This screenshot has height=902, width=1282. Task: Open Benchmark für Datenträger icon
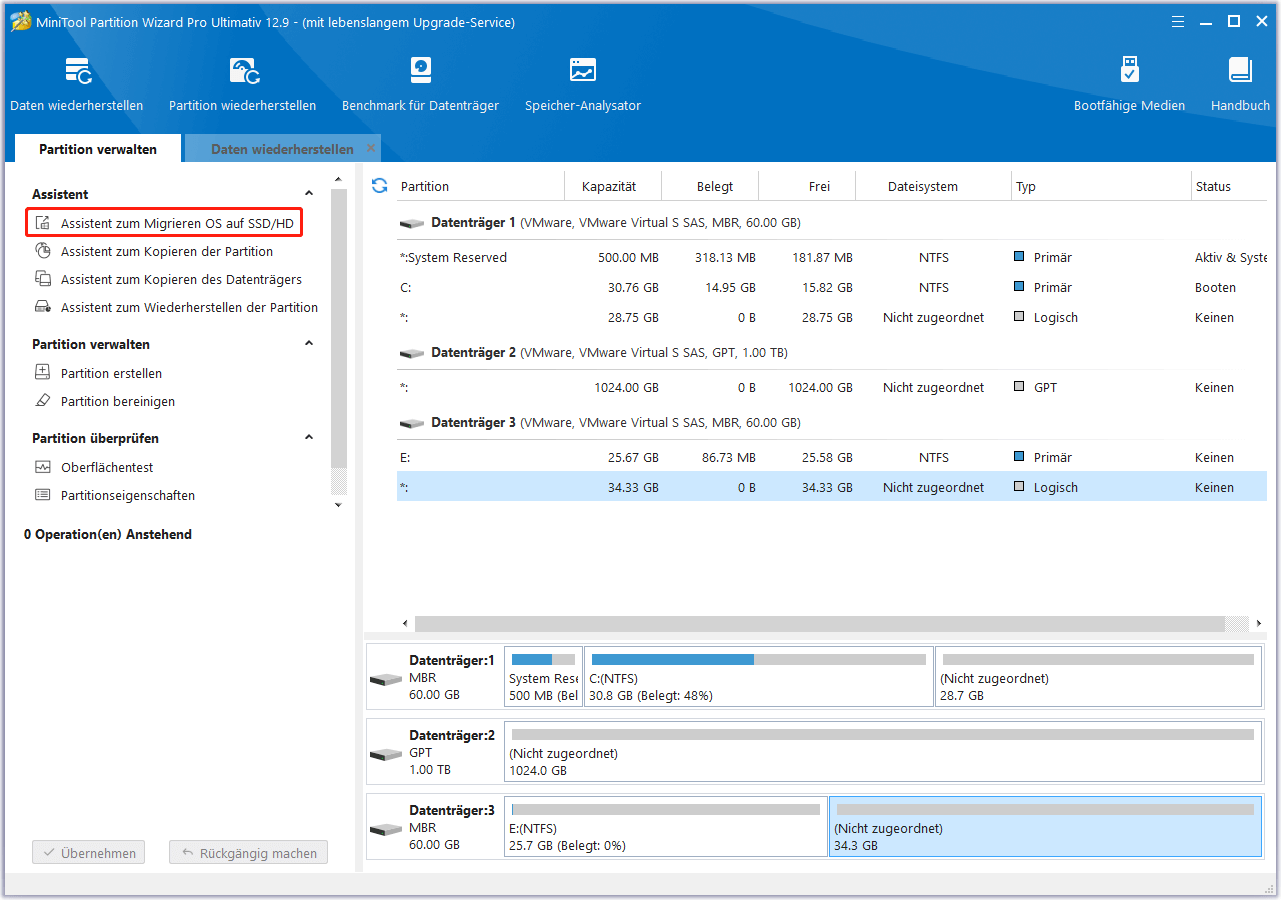[x=420, y=70]
